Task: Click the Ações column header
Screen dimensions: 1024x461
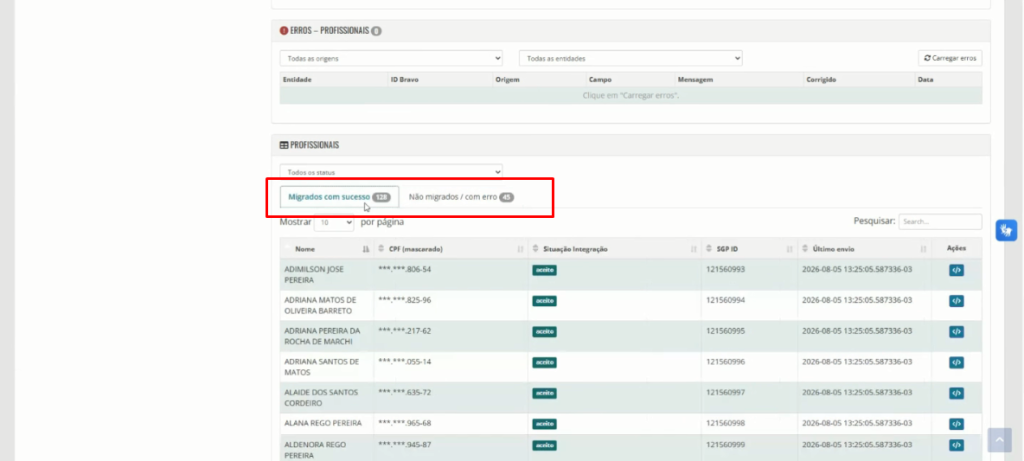Action: tap(956, 248)
